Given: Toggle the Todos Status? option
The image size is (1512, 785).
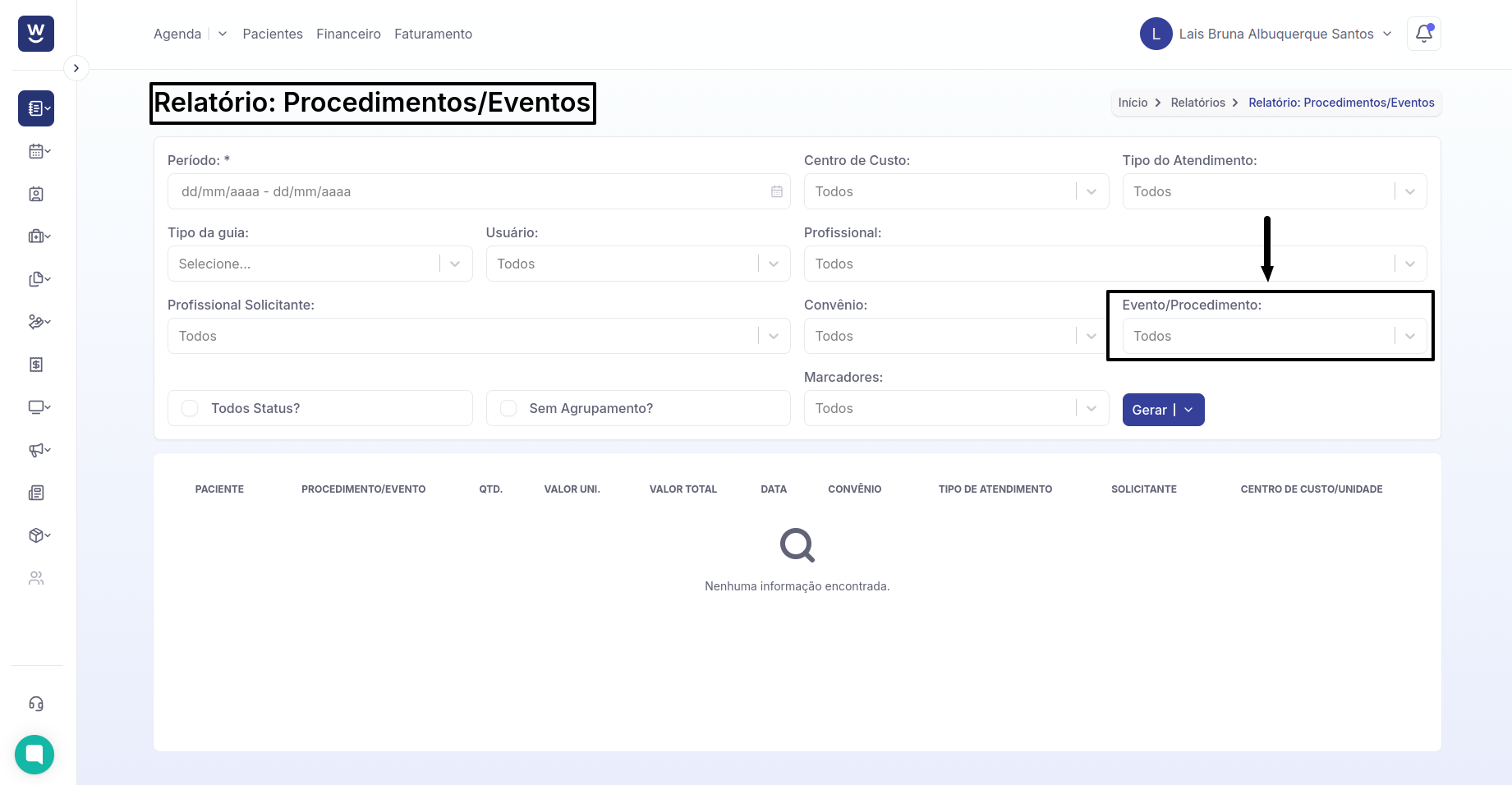Looking at the screenshot, I should [x=319, y=408].
